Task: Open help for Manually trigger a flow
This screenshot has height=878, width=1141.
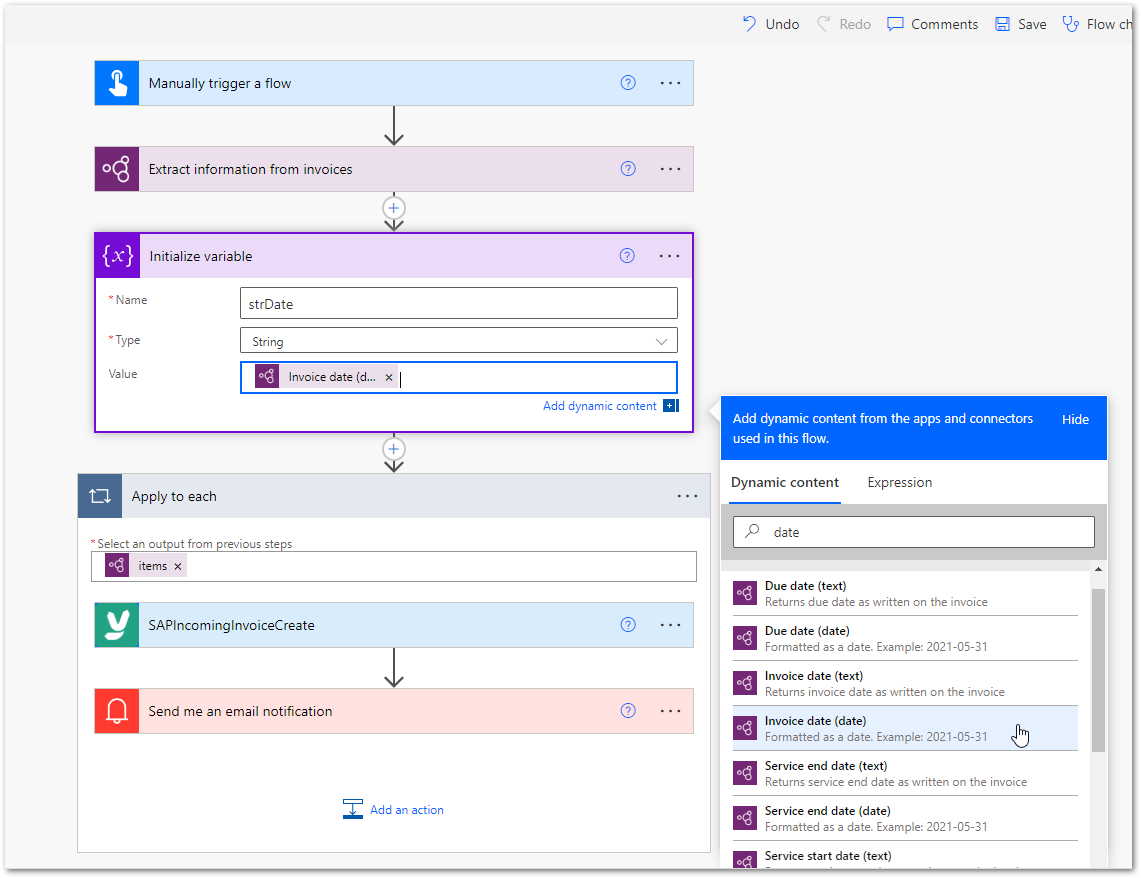Action: (628, 83)
